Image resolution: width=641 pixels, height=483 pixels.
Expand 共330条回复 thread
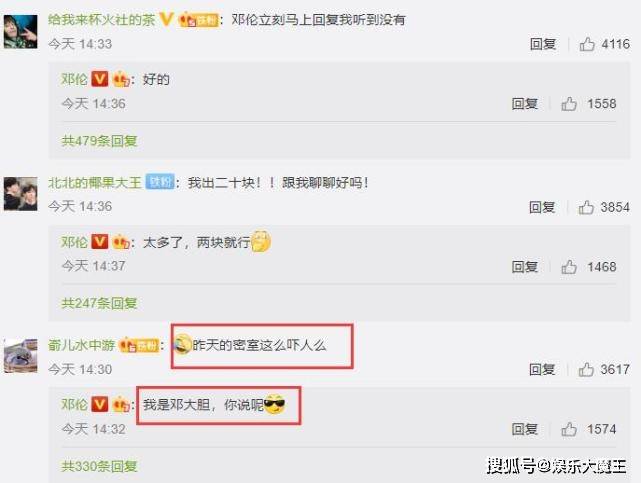[99, 466]
